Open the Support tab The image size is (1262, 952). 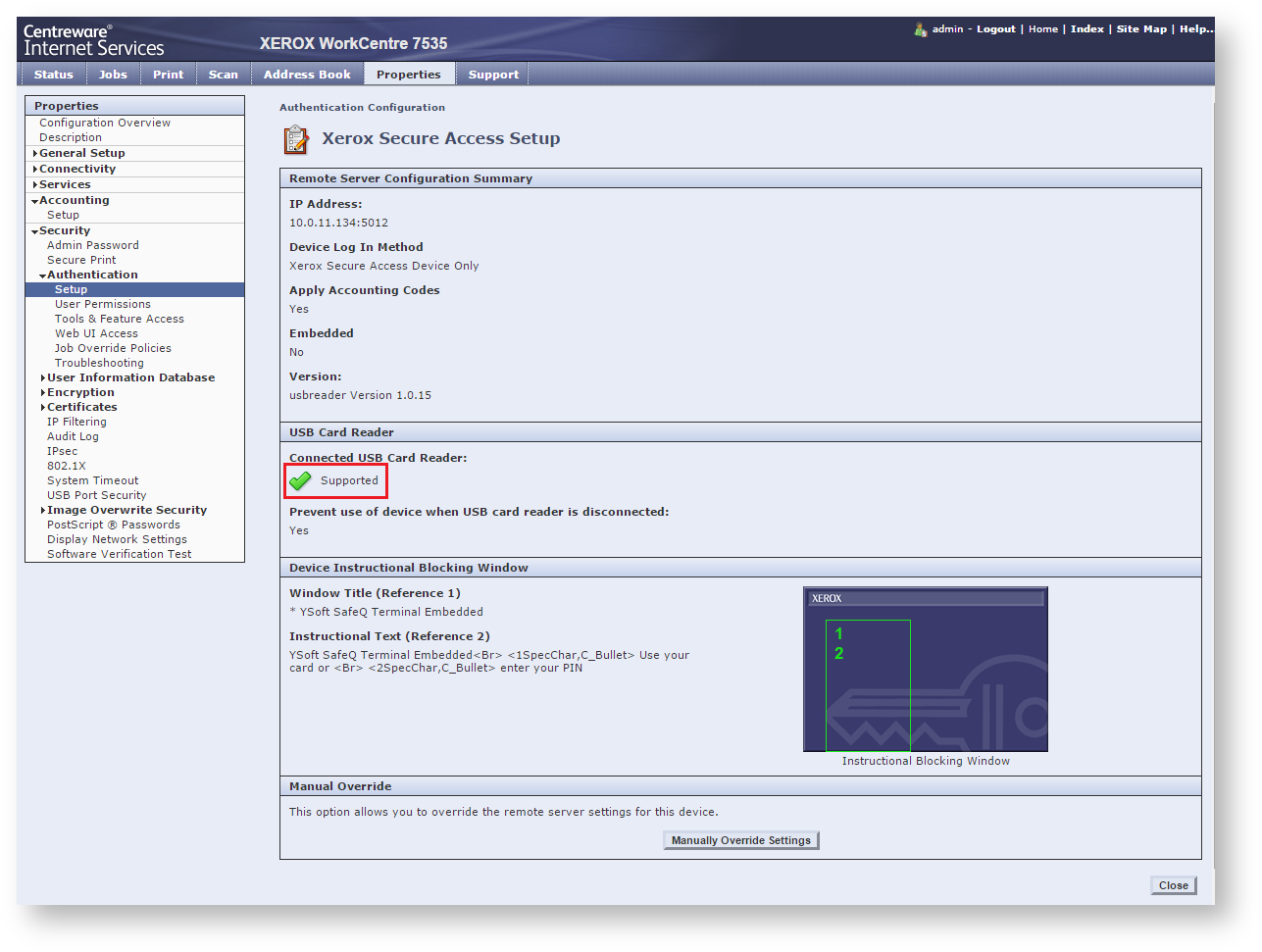point(493,75)
